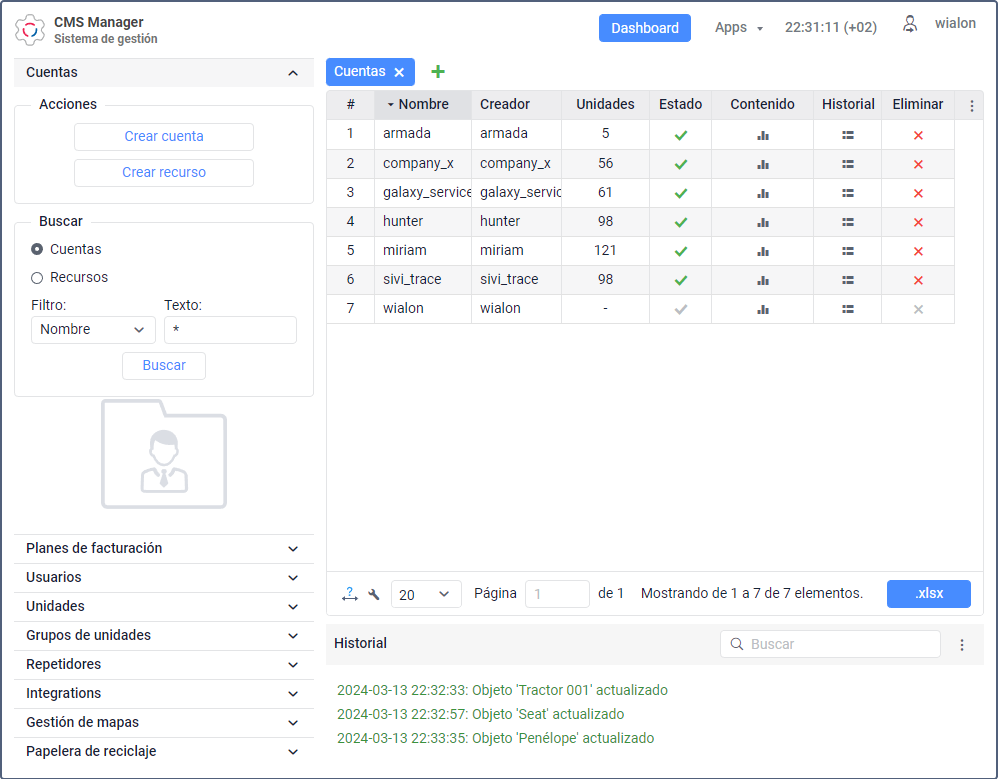This screenshot has width=998, height=779.
Task: Select the Cuentas radio button
Action: click(37, 249)
